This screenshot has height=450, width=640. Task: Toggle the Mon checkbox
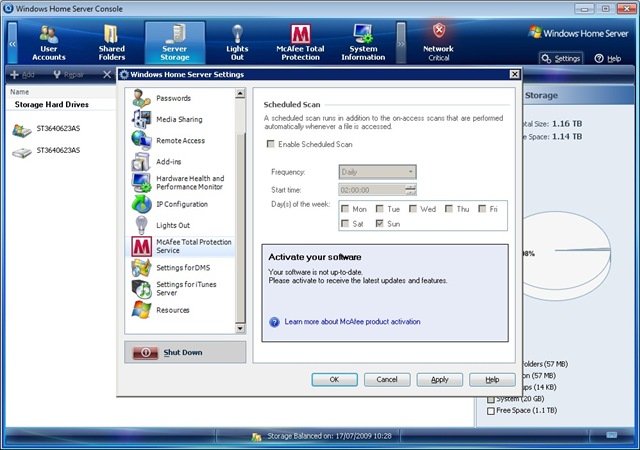(x=345, y=209)
